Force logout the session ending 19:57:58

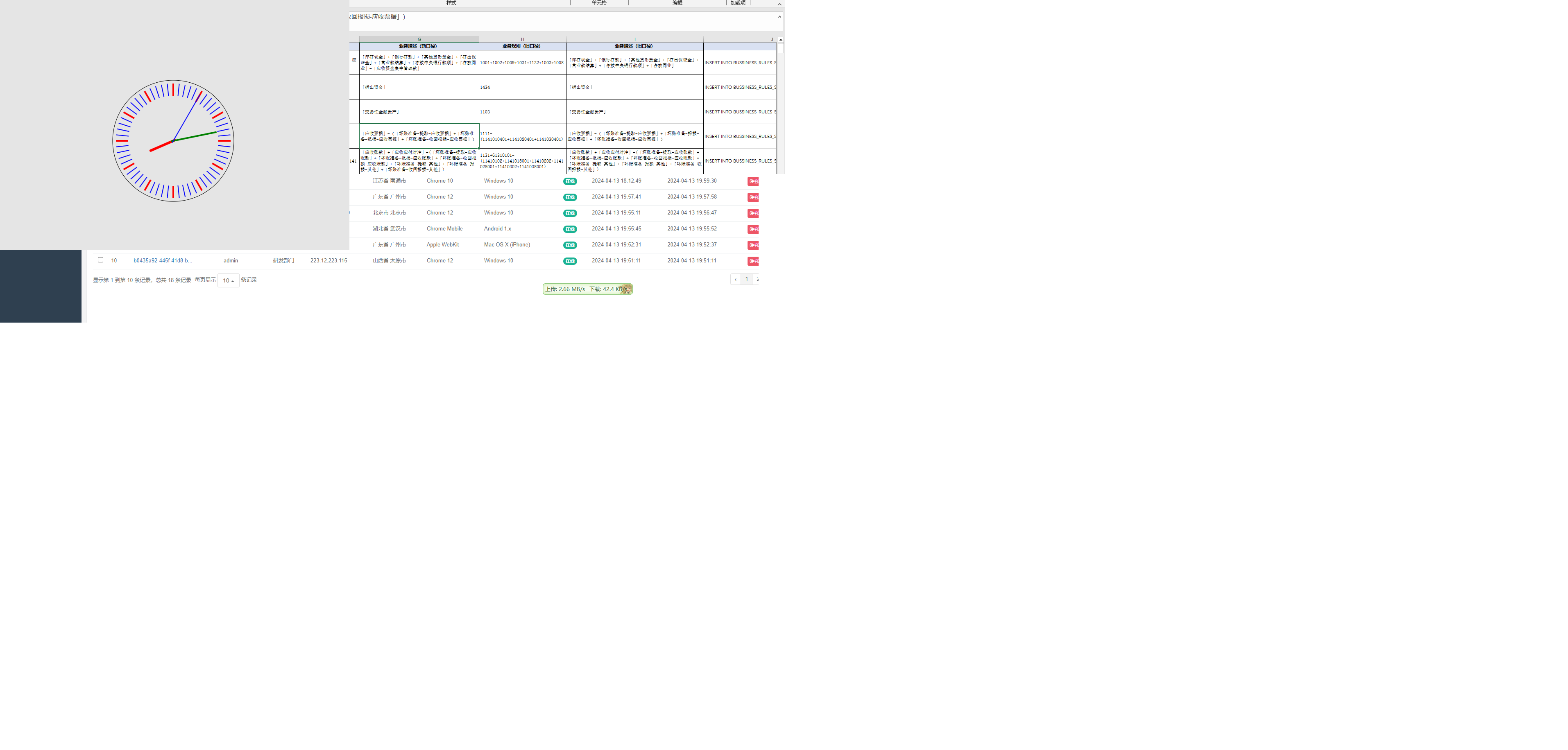753,197
